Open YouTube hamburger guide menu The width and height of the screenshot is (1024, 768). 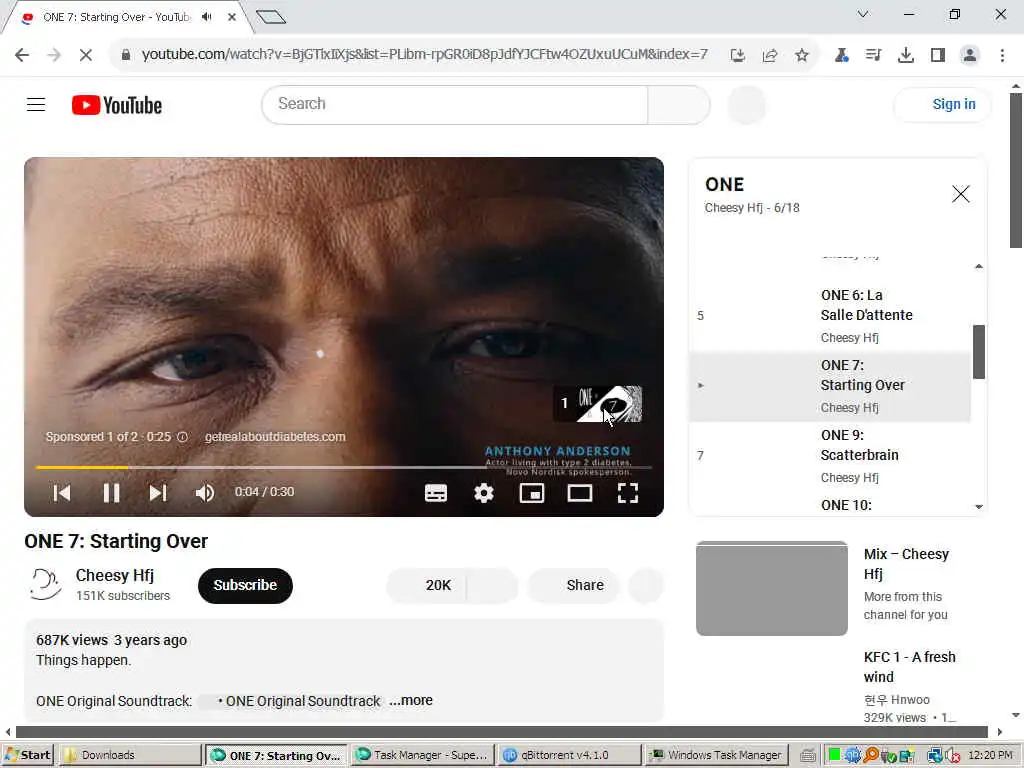(x=36, y=104)
